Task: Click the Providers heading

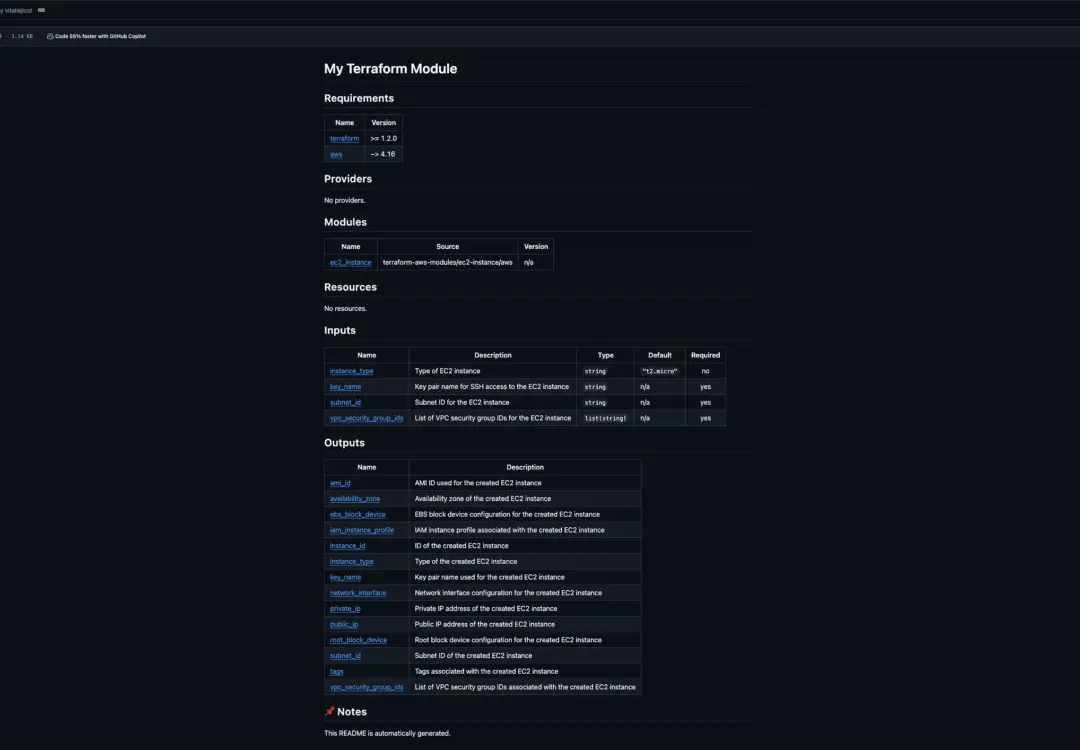Action: (x=348, y=179)
